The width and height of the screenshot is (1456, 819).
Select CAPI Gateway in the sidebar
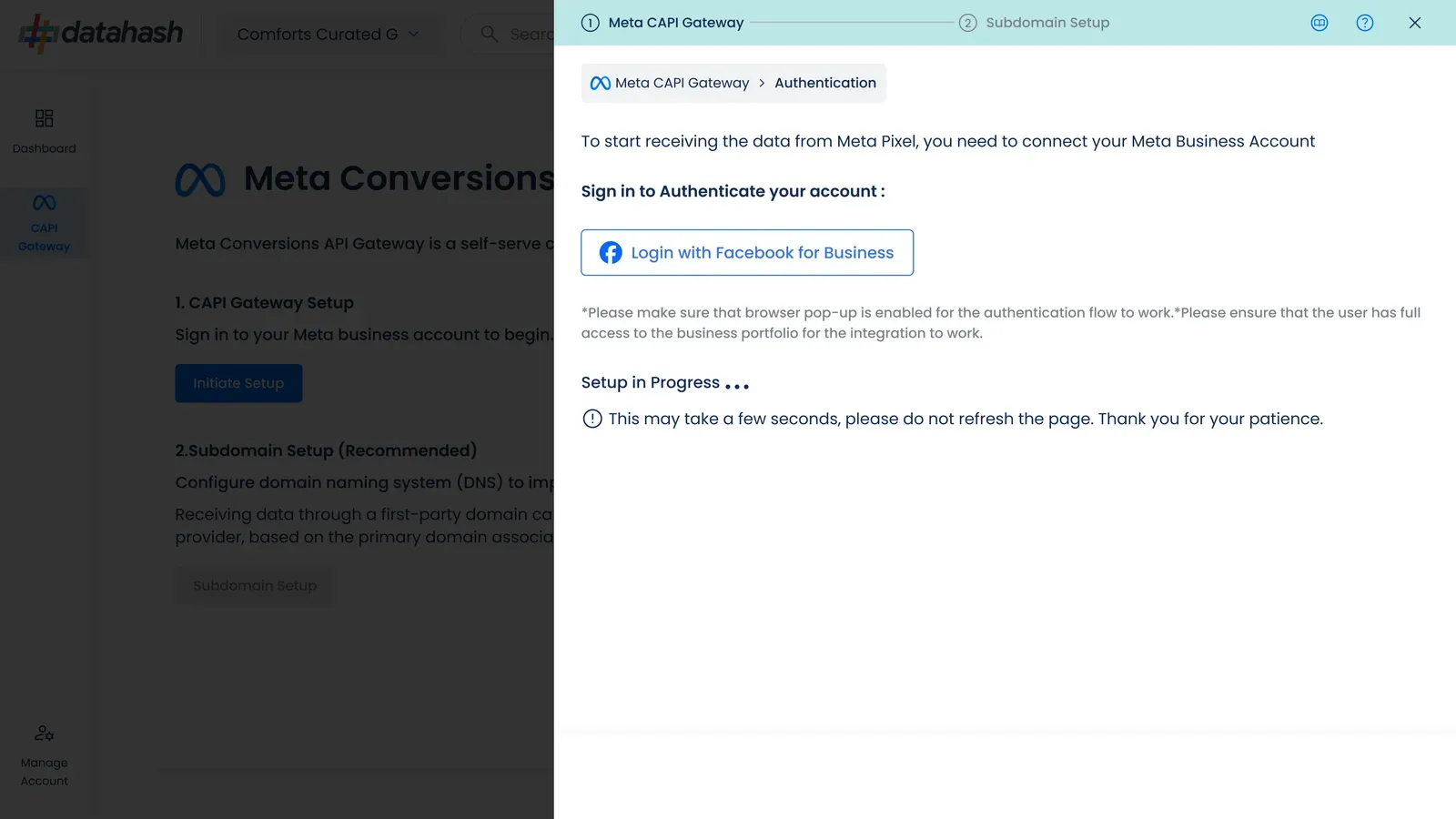[x=44, y=223]
